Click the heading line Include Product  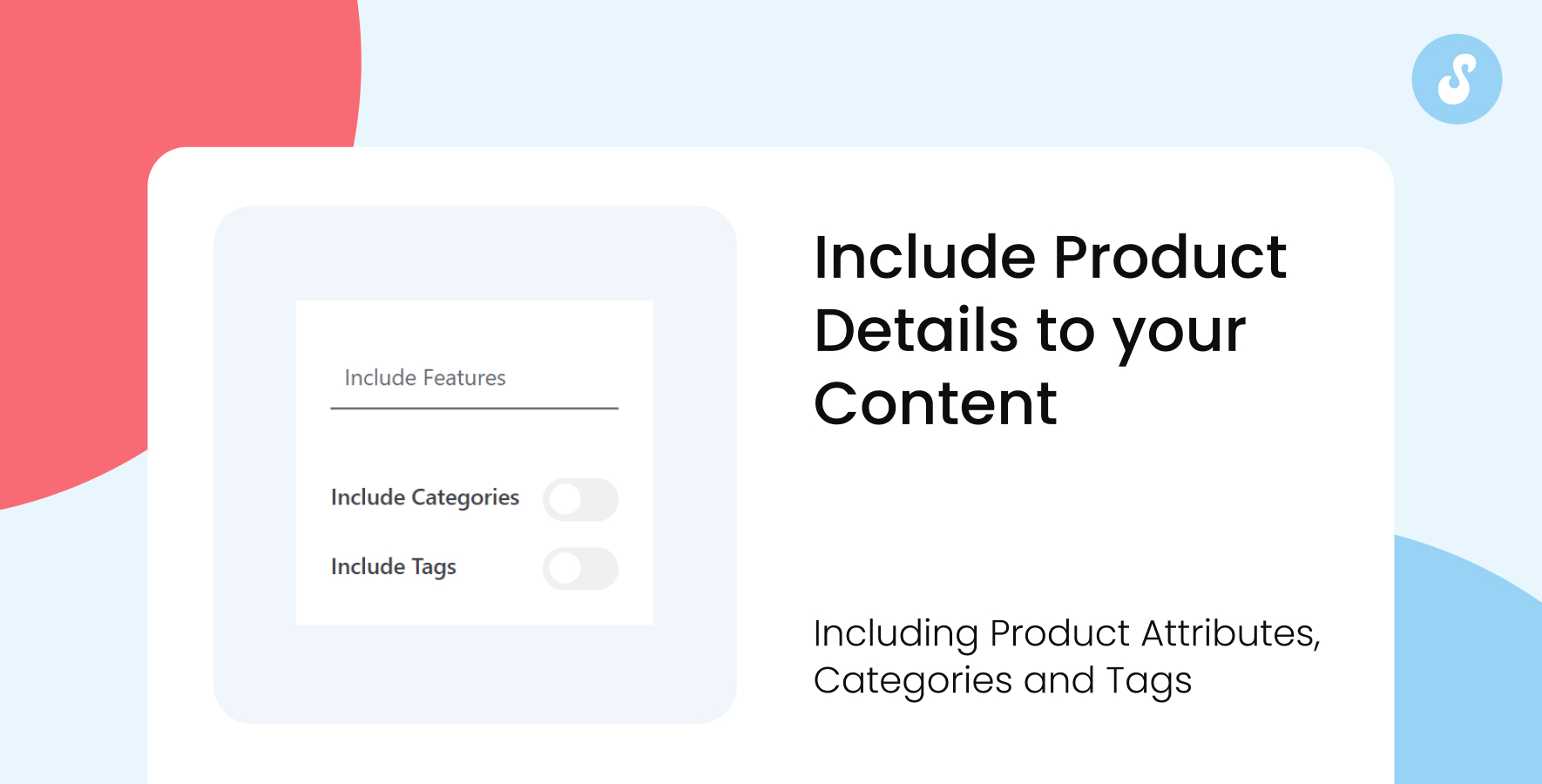point(1050,258)
